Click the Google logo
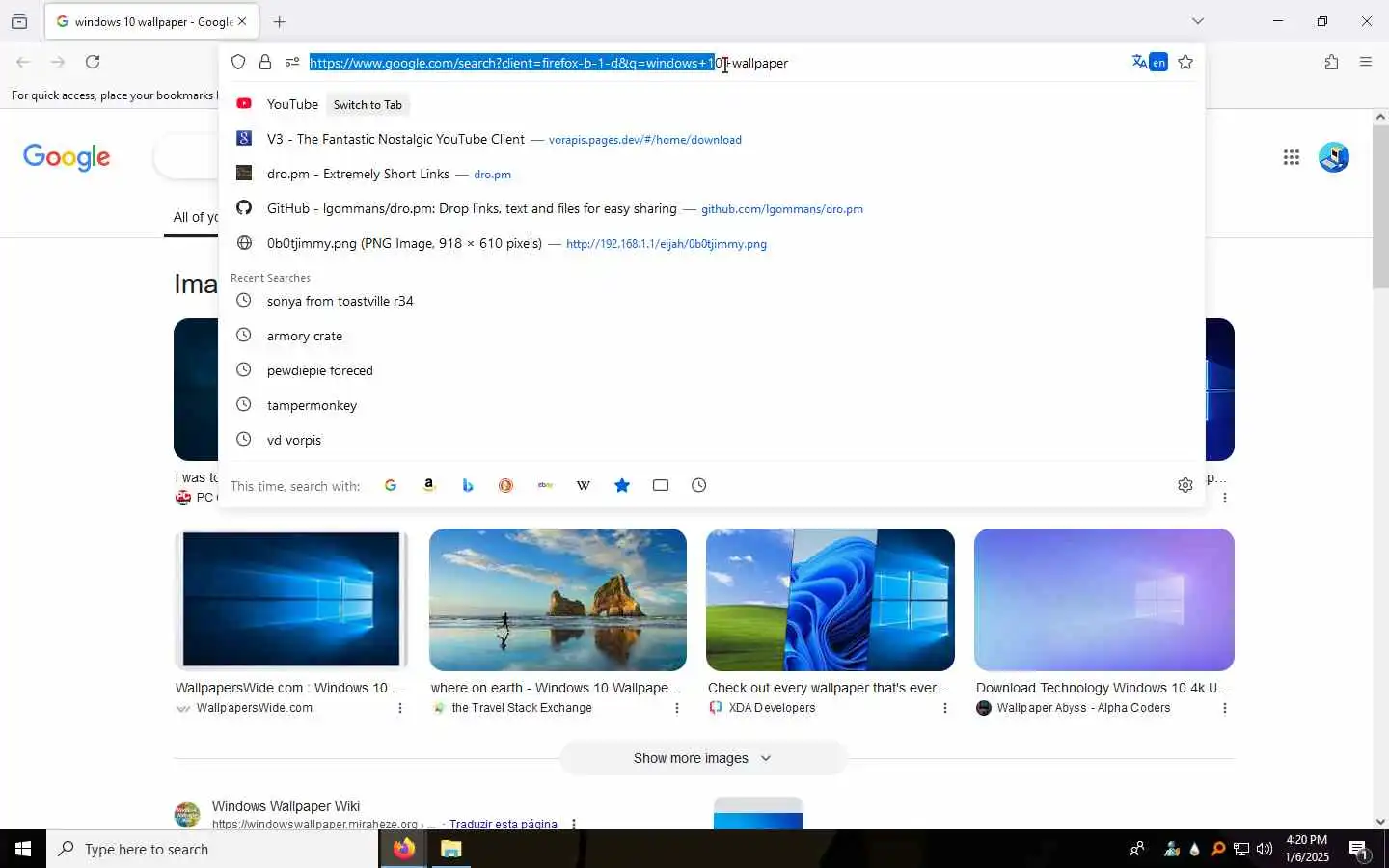1389x868 pixels. 67,157
